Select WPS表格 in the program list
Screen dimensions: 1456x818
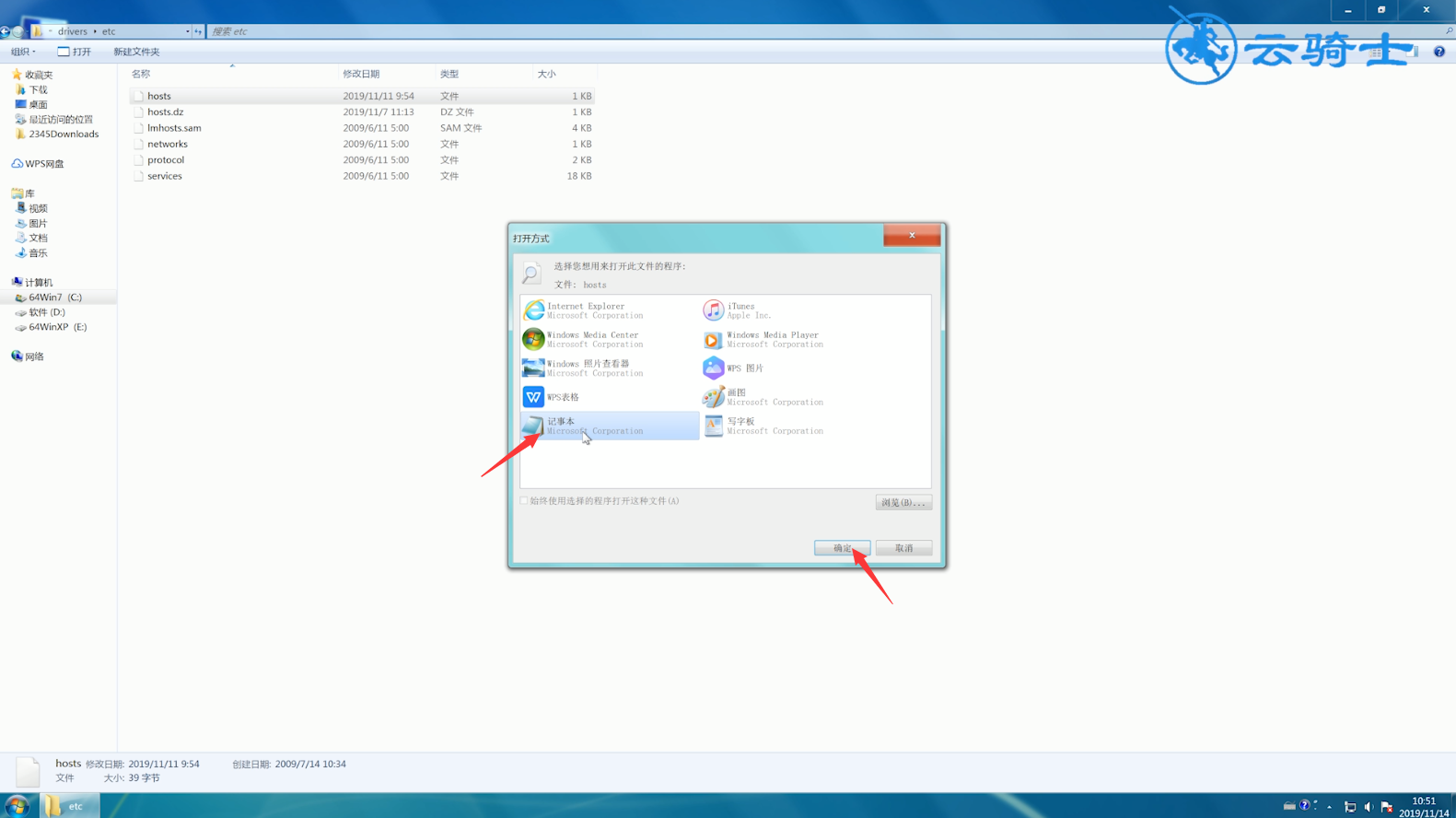click(610, 397)
